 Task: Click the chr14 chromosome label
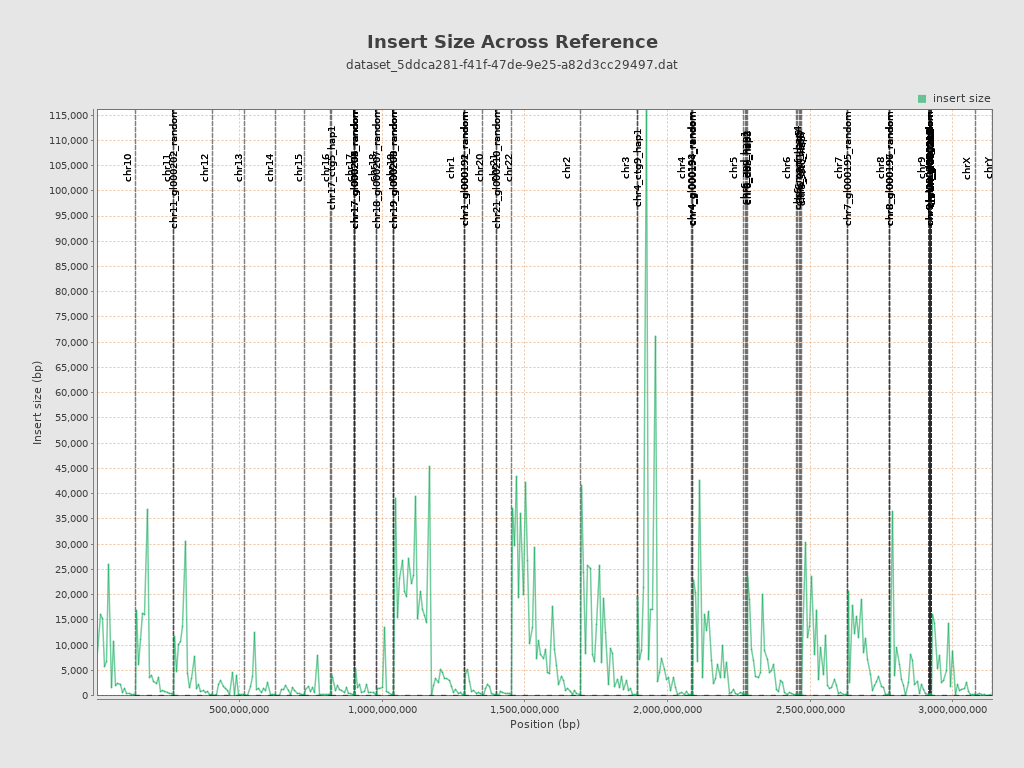(x=270, y=167)
